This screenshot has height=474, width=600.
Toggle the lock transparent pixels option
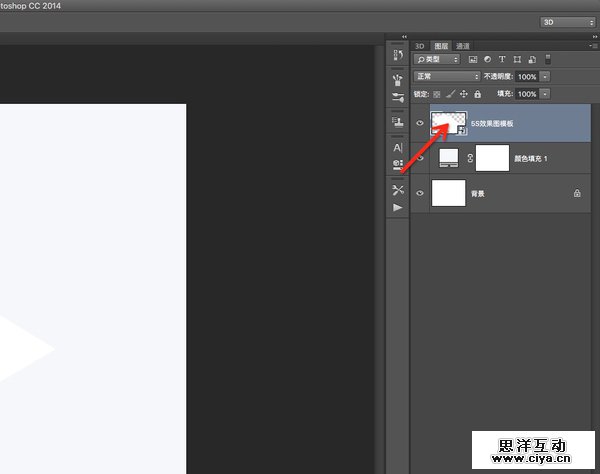click(x=438, y=94)
